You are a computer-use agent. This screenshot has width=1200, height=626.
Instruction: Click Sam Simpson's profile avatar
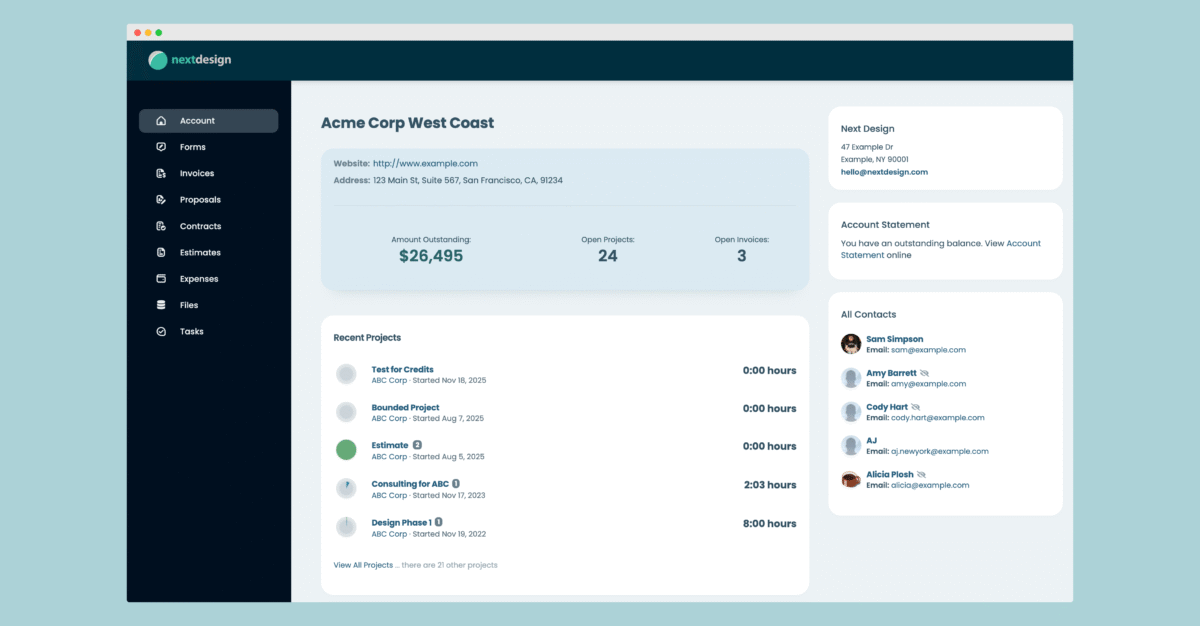click(849, 344)
